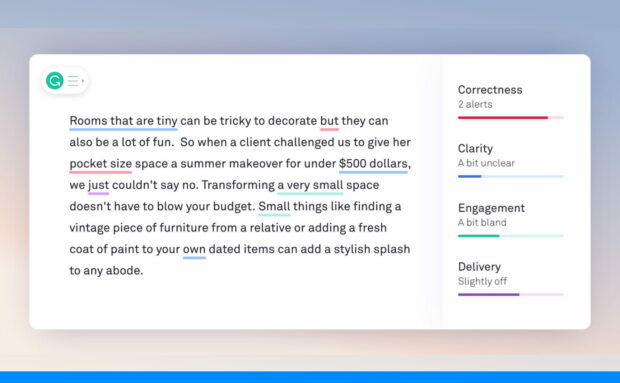Viewport: 620px width, 383px height.
Task: Open the Clarity category
Action: 475,149
